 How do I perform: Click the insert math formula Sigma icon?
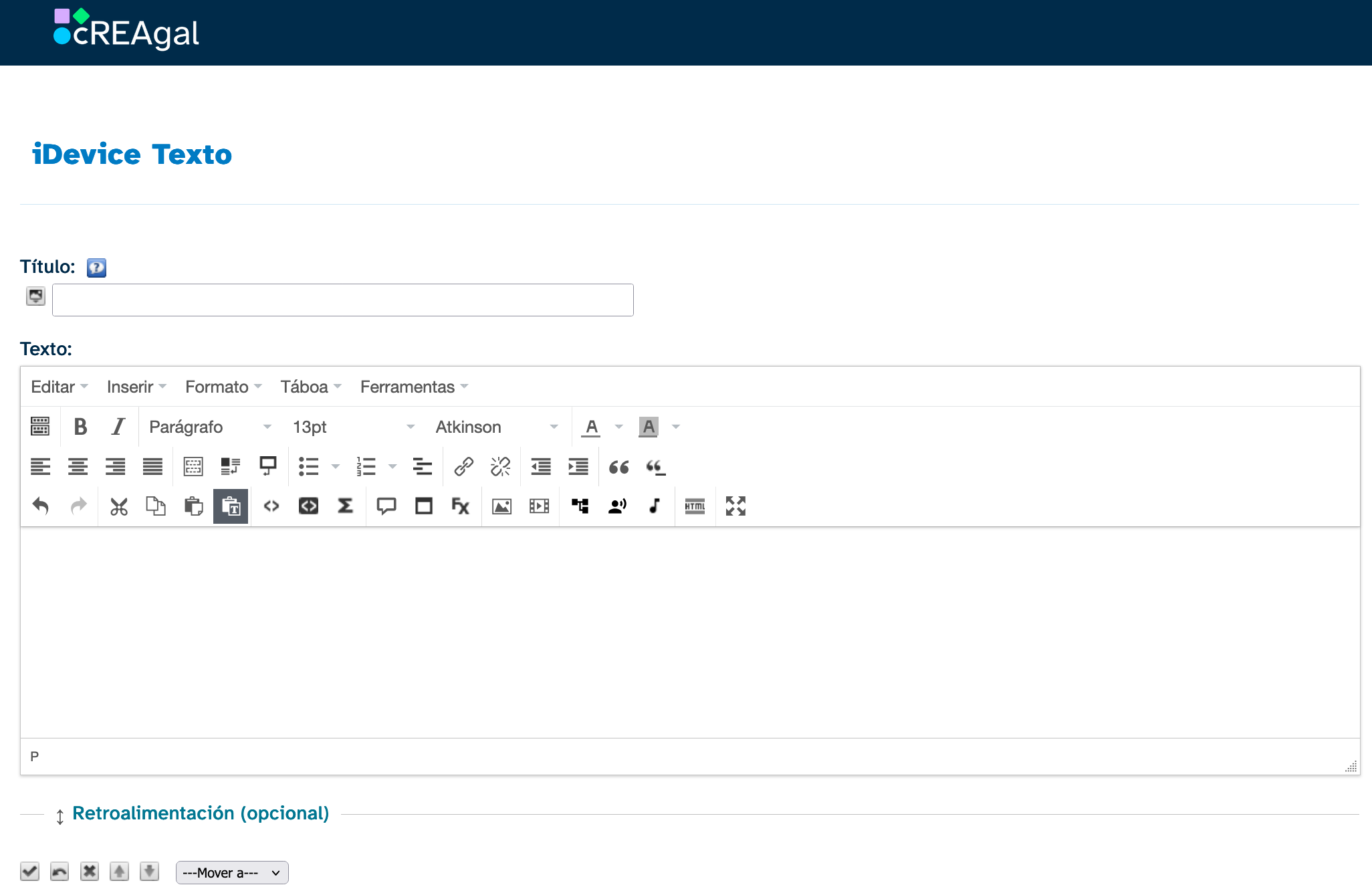pyautogui.click(x=345, y=506)
